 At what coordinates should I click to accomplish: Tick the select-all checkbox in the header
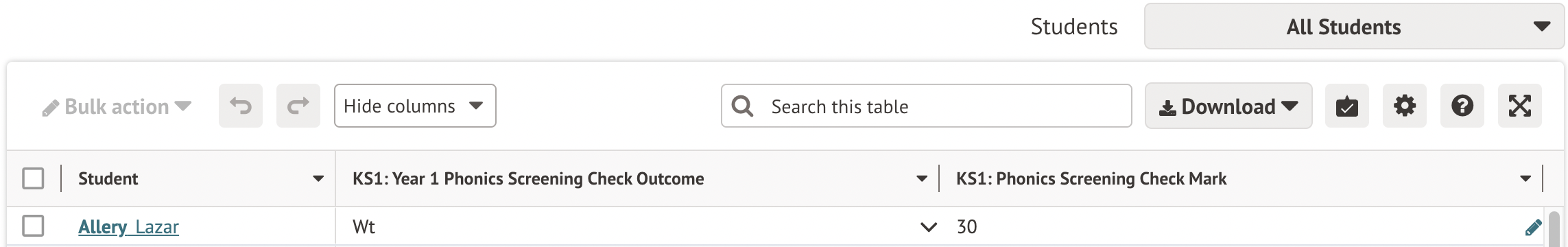pos(33,178)
